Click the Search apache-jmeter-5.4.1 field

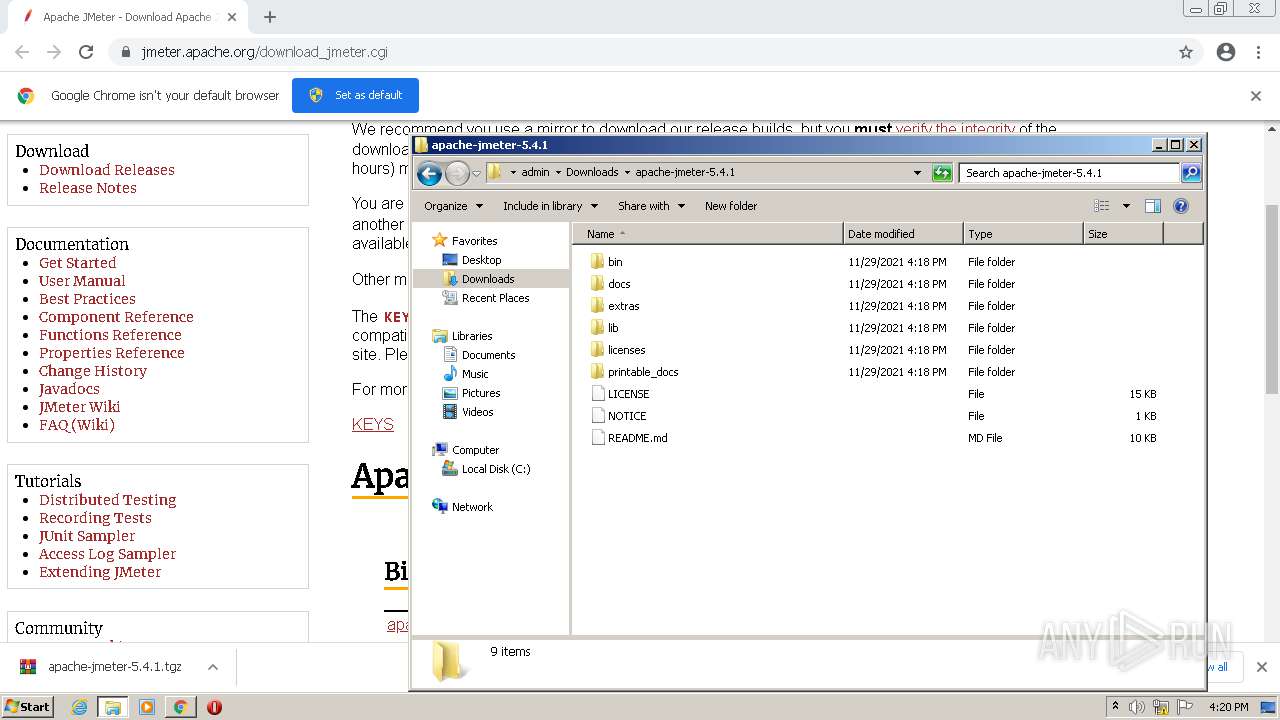(1069, 173)
